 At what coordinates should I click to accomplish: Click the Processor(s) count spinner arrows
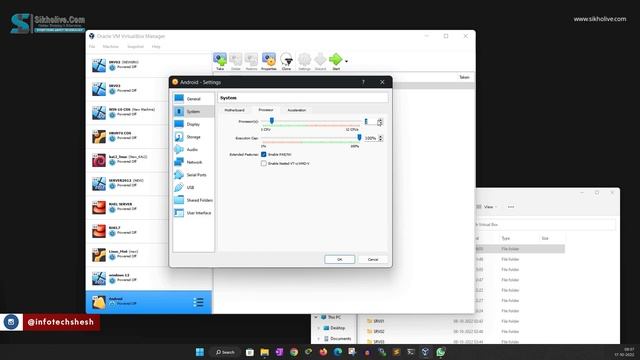click(380, 122)
